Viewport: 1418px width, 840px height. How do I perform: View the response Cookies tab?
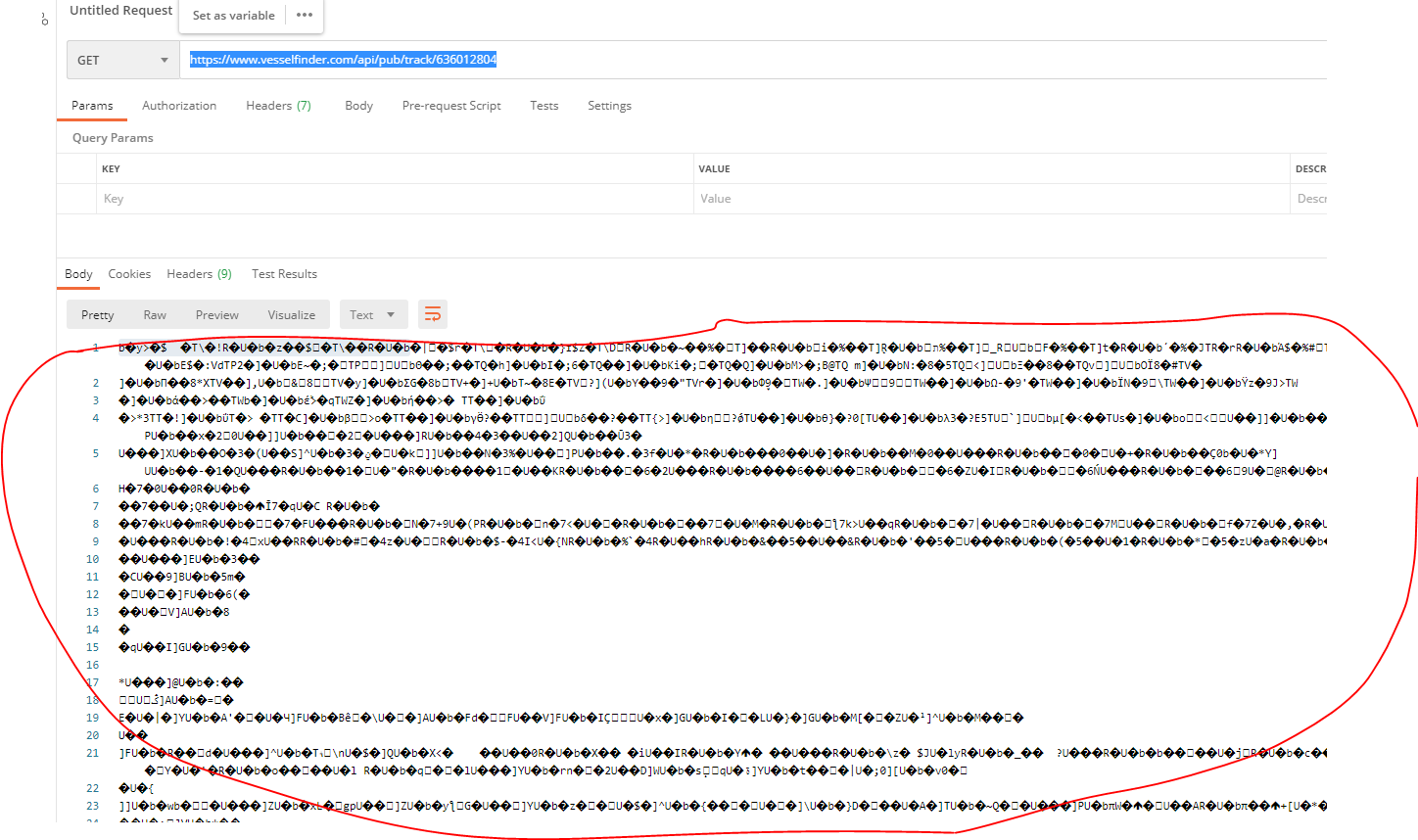(x=129, y=274)
